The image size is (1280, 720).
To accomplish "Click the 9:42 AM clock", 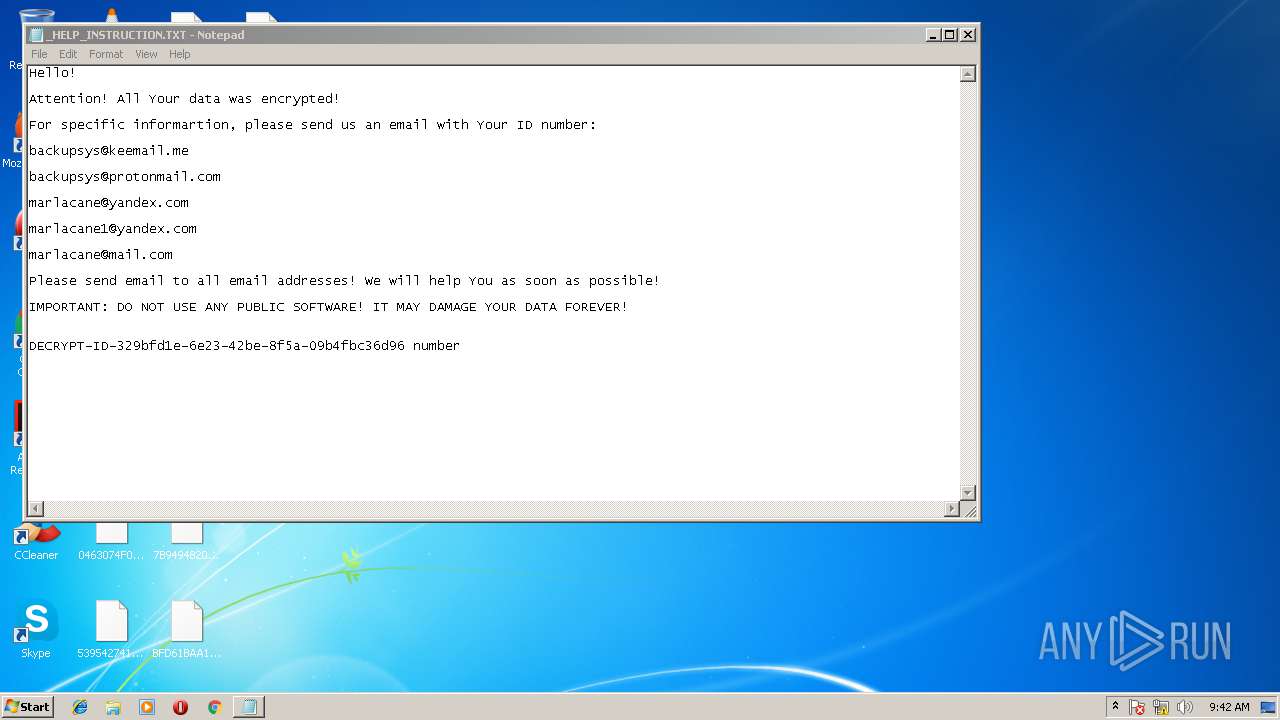I will [x=1229, y=707].
